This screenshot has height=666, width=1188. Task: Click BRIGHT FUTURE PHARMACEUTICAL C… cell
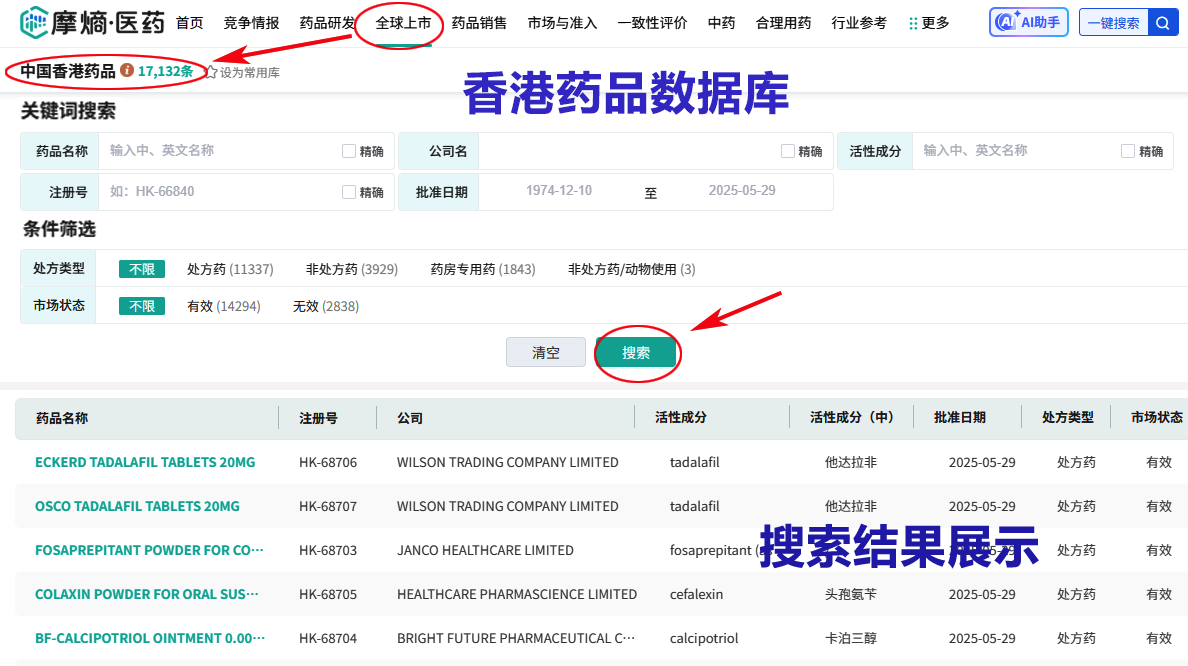pos(516,638)
